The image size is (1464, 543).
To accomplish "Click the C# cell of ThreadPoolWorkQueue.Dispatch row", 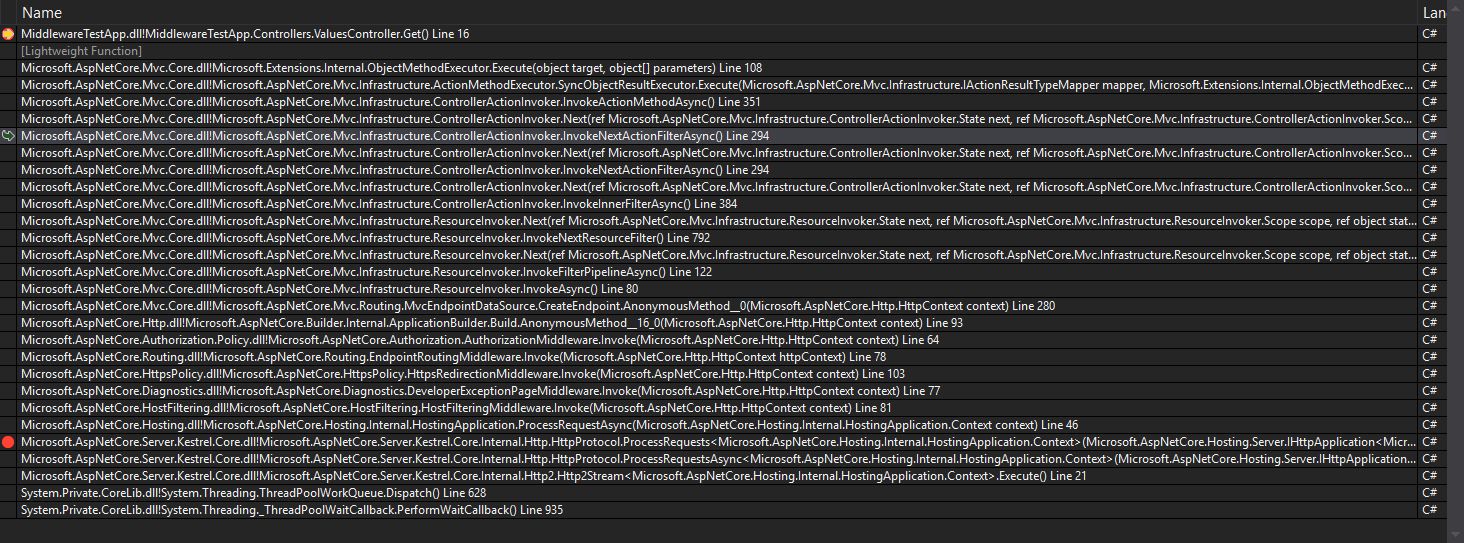I will (1429, 493).
